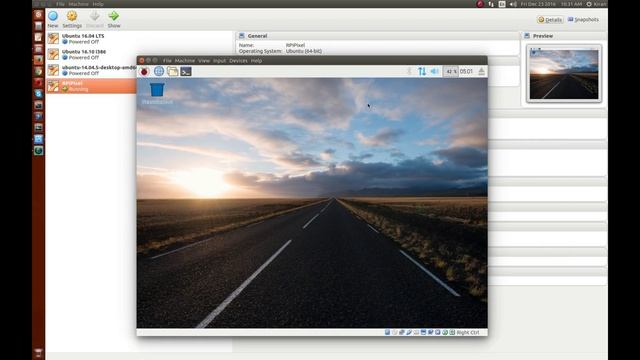This screenshot has height=360, width=640.
Task: Open Machine menu in VirtualBox Manager top bar
Action: (x=78, y=4)
